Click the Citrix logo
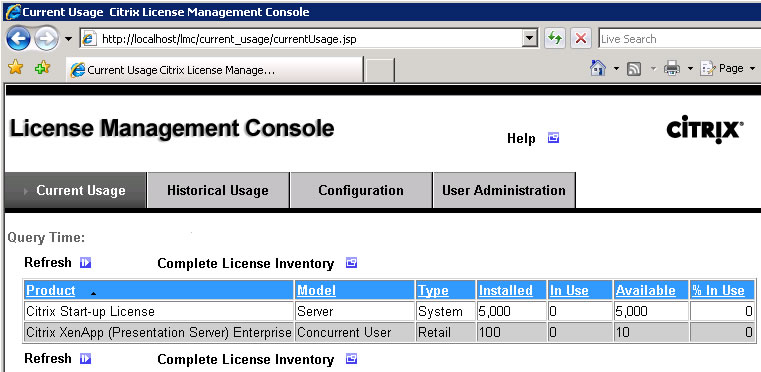Screen dimensions: 761x372 point(704,129)
